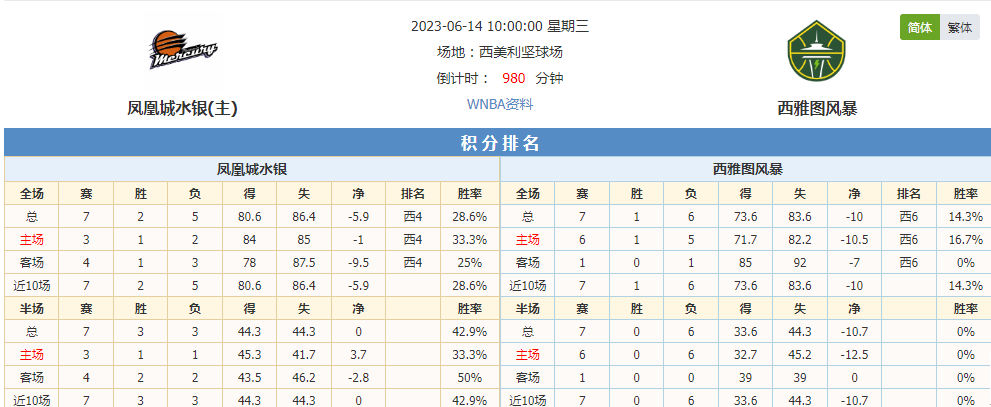The image size is (991, 407).
Task: Click the -2.8 half-time net cell
Action: [x=358, y=377]
